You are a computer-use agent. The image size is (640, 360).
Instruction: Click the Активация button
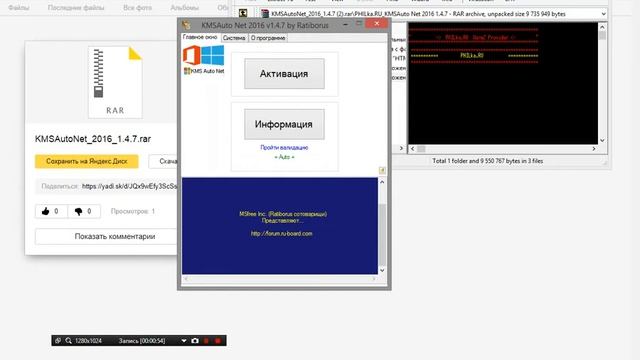pos(284,73)
